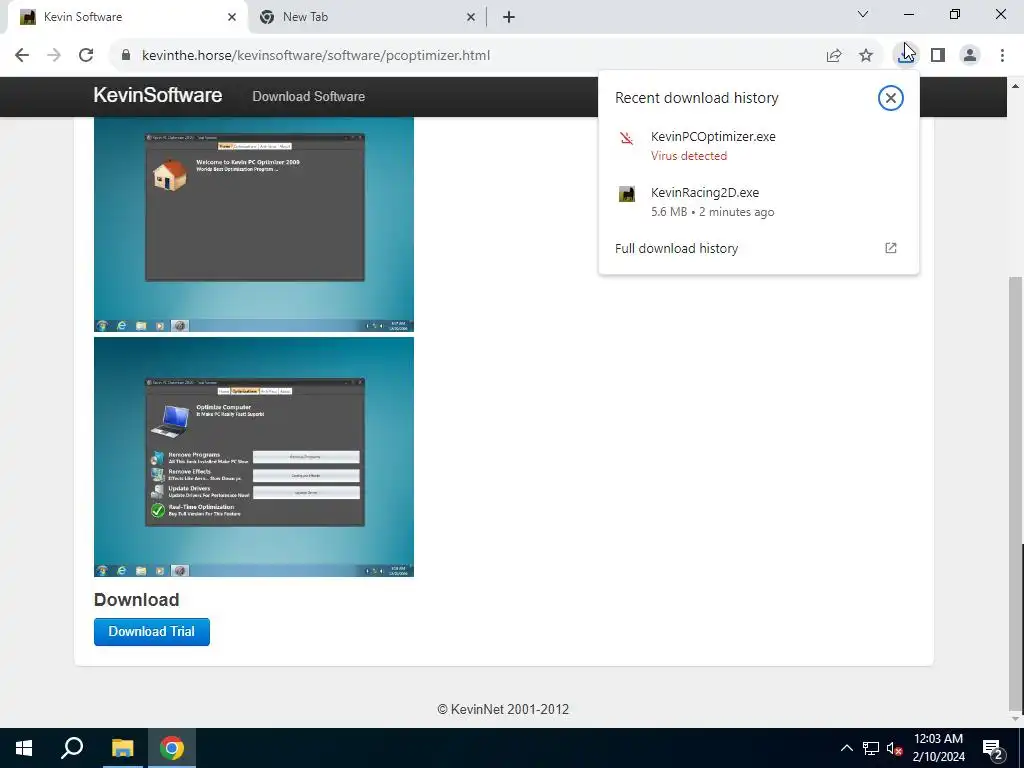Click the network tray icon
1024x768 pixels.
pos(871,748)
